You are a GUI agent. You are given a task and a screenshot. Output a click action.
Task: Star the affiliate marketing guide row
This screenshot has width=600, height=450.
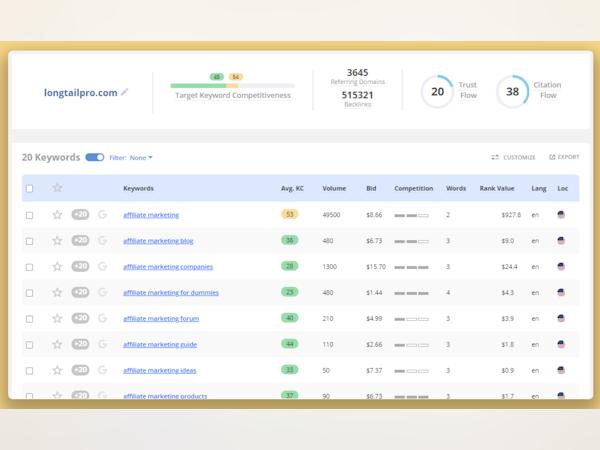click(57, 344)
